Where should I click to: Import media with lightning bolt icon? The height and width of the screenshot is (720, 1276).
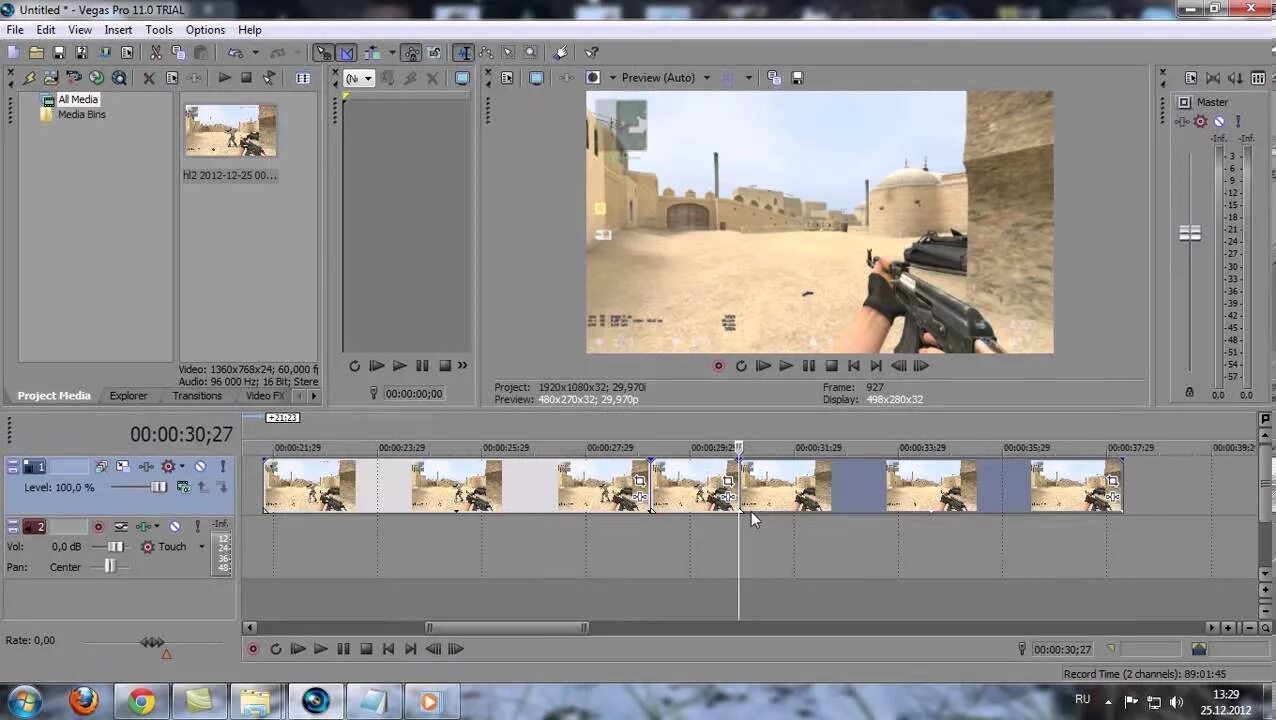click(30, 78)
